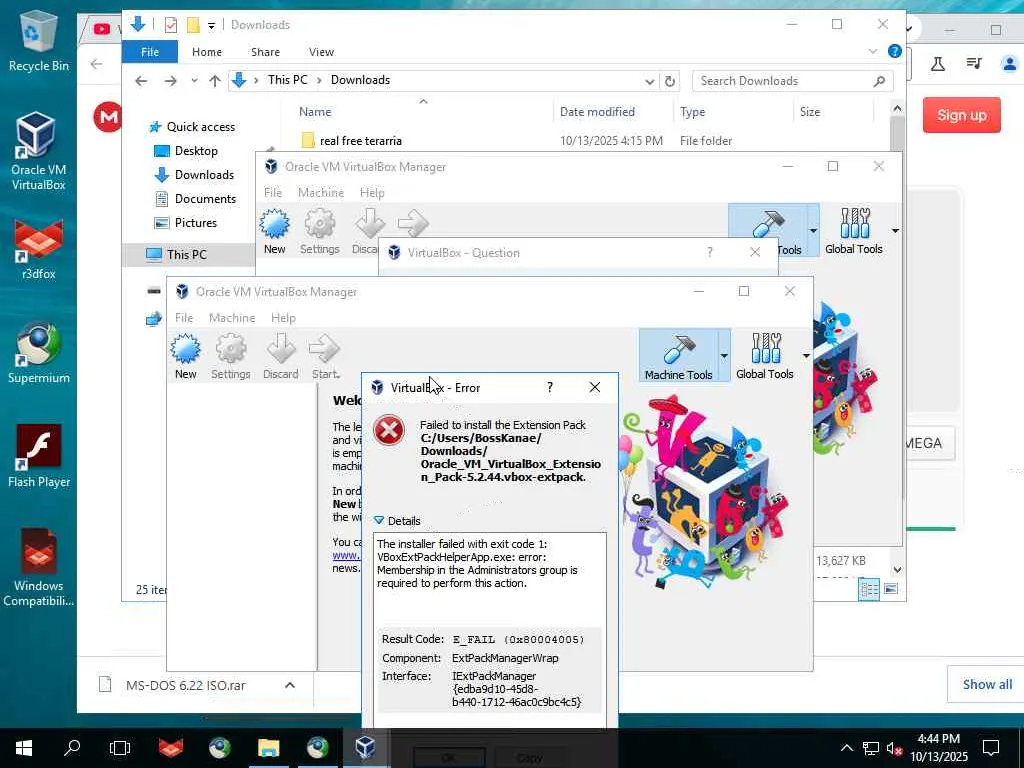This screenshot has width=1024, height=768.
Task: Open recent locations dropdown in Explorer
Action: click(x=194, y=81)
